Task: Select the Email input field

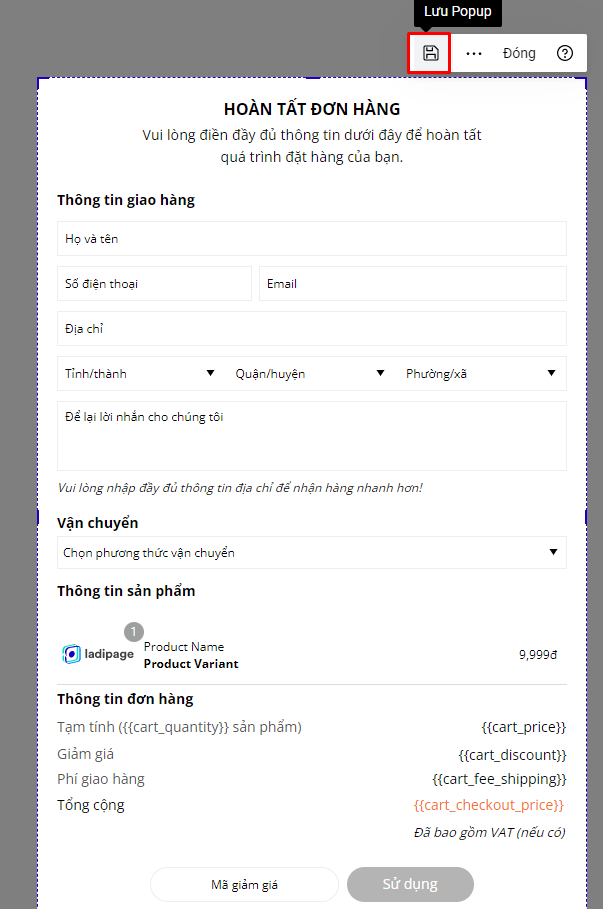Action: coord(412,283)
